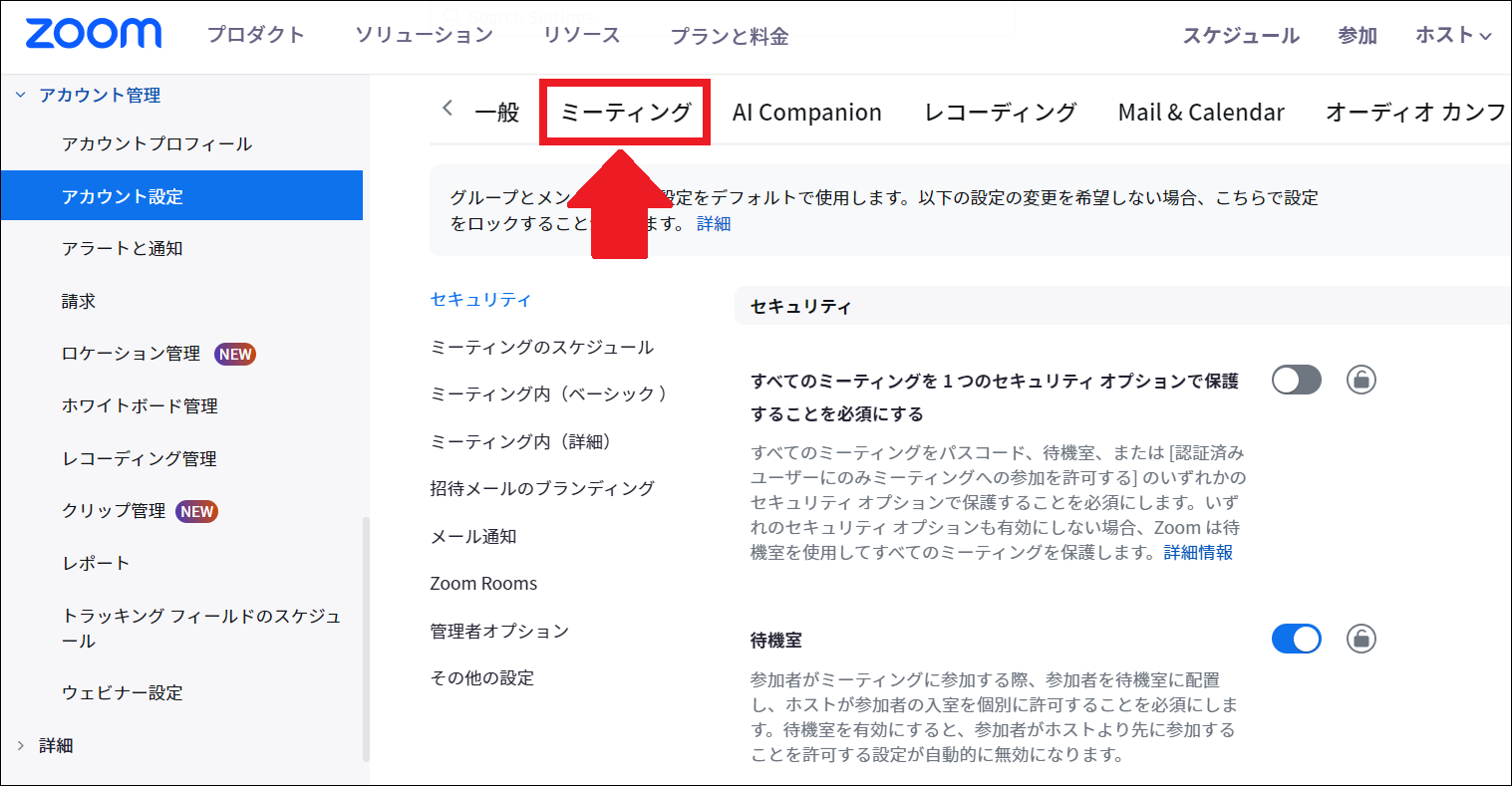Jump to セキュリティ section anchor
Screen dimensions: 1512x786
(480, 300)
